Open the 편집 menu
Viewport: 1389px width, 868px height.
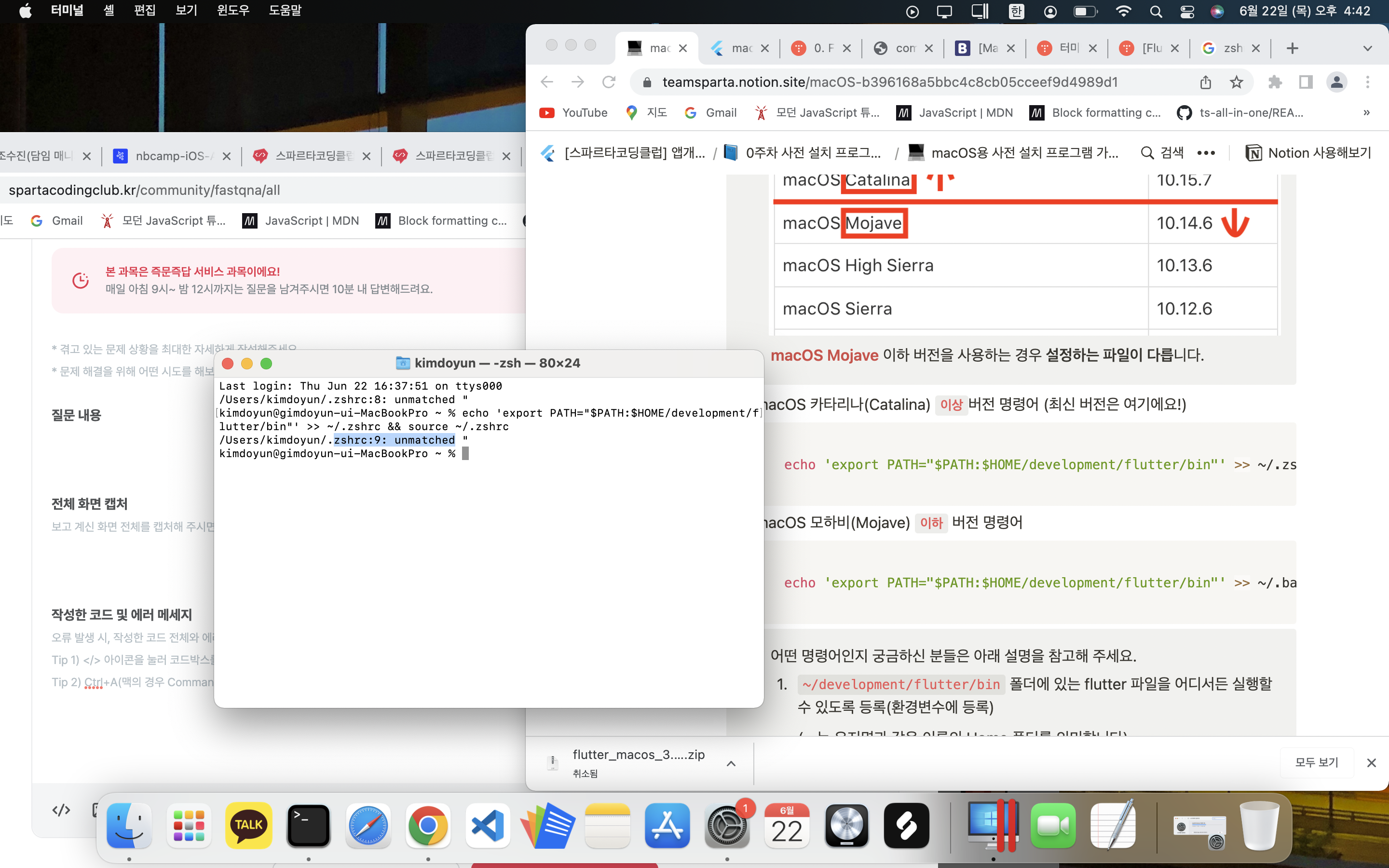[145, 10]
